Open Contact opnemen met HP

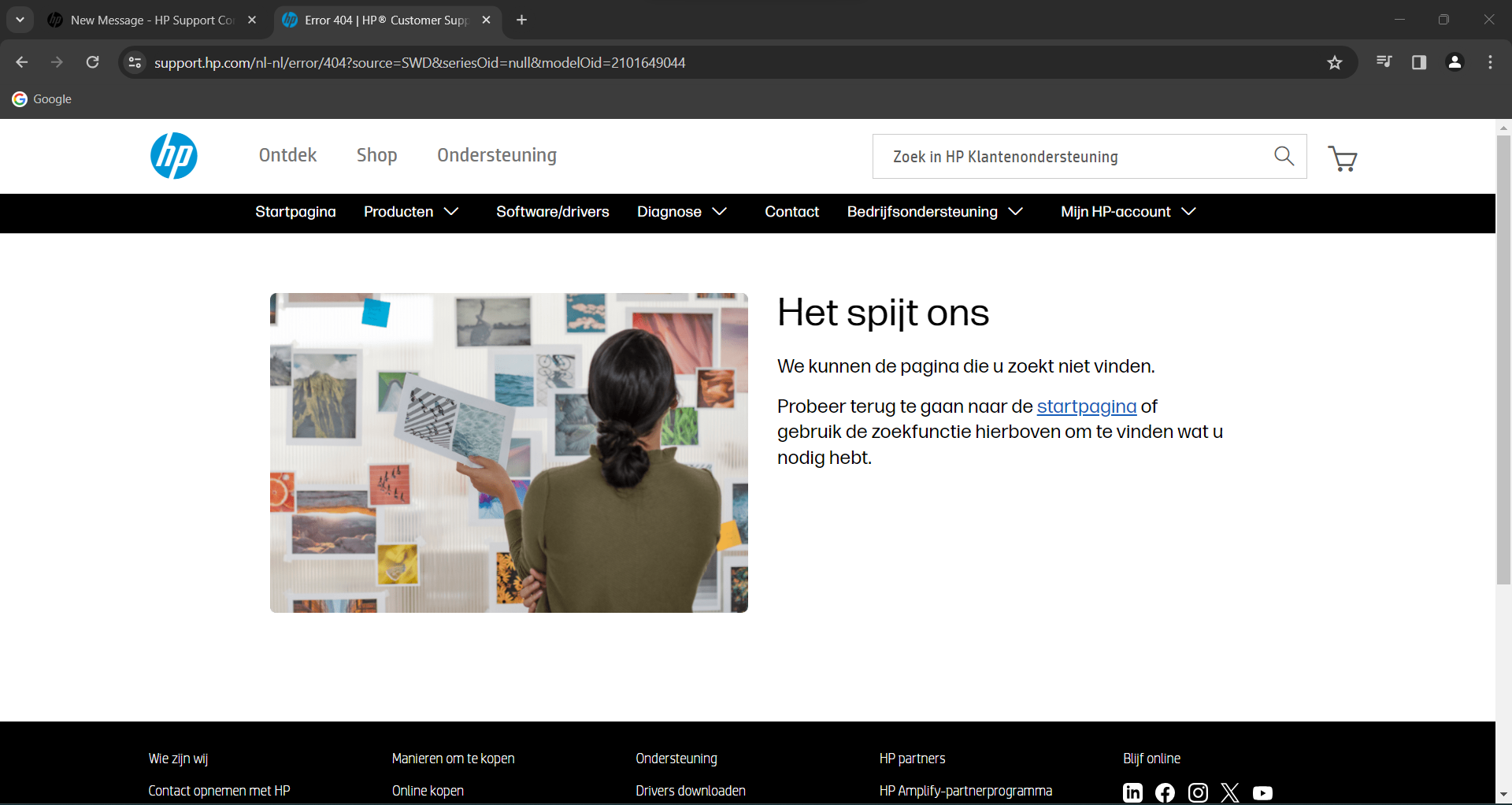point(219,791)
